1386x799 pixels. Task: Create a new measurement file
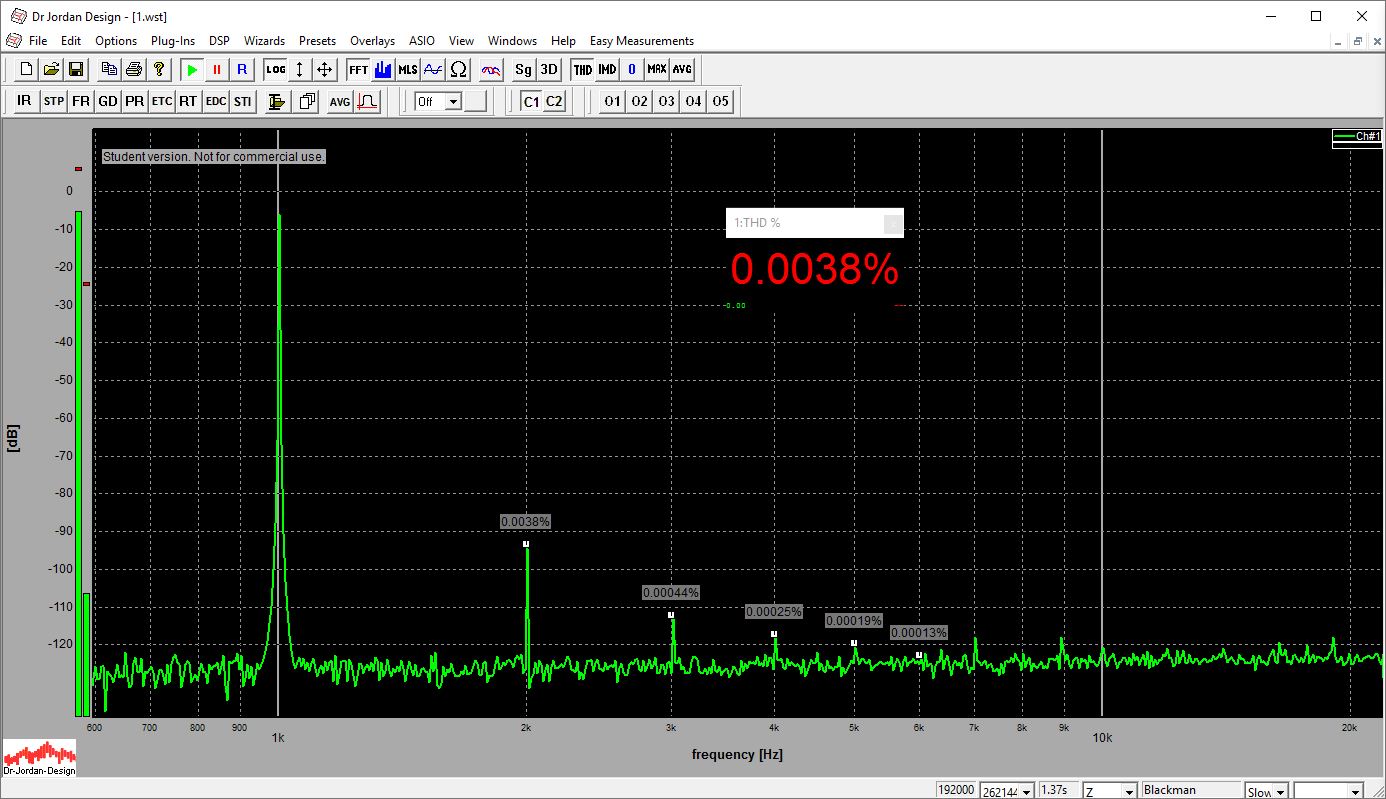(27, 70)
